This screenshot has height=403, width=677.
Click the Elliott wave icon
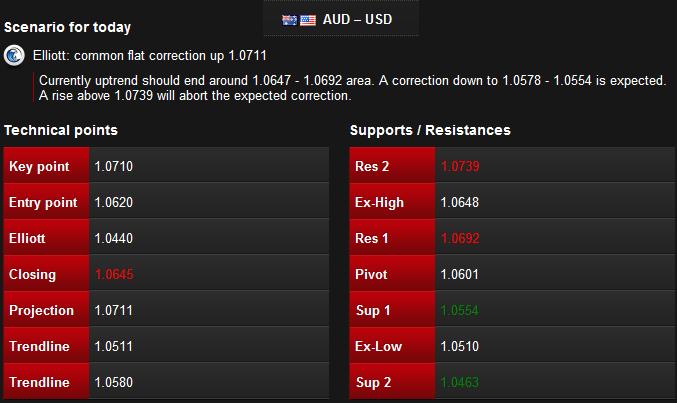coord(14,56)
